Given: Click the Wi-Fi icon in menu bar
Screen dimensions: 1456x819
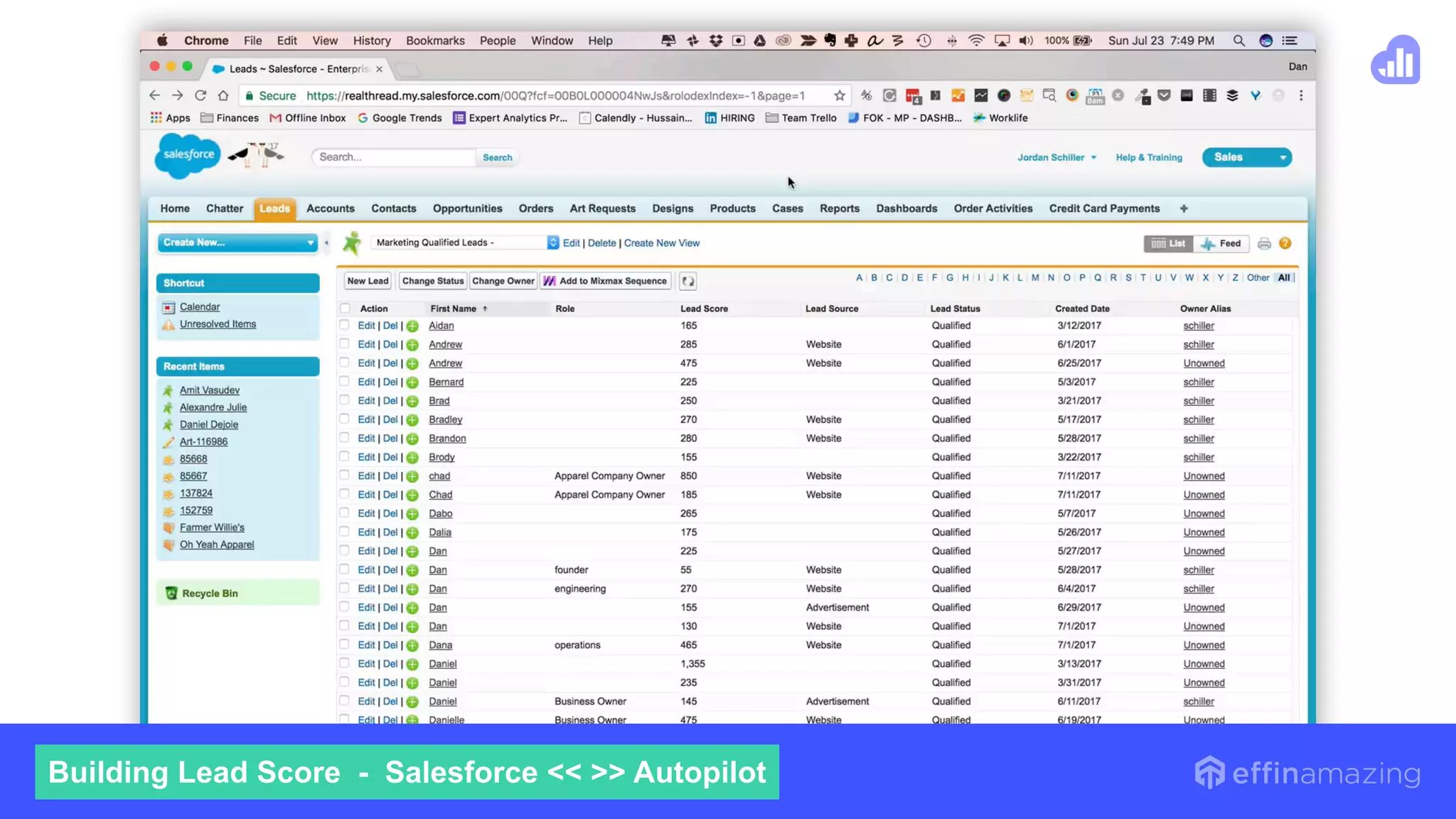Looking at the screenshot, I should click(x=976, y=41).
